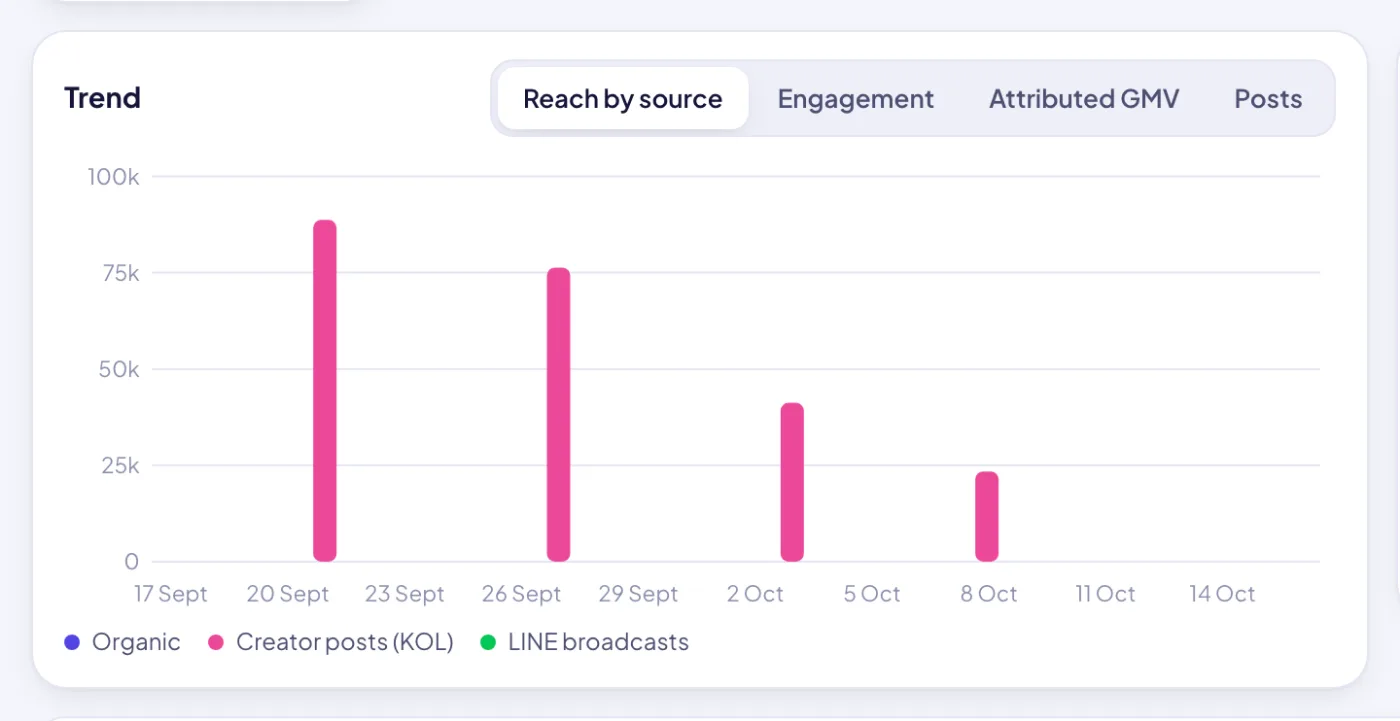Click the pink Creator posts legend dot

(x=215, y=642)
